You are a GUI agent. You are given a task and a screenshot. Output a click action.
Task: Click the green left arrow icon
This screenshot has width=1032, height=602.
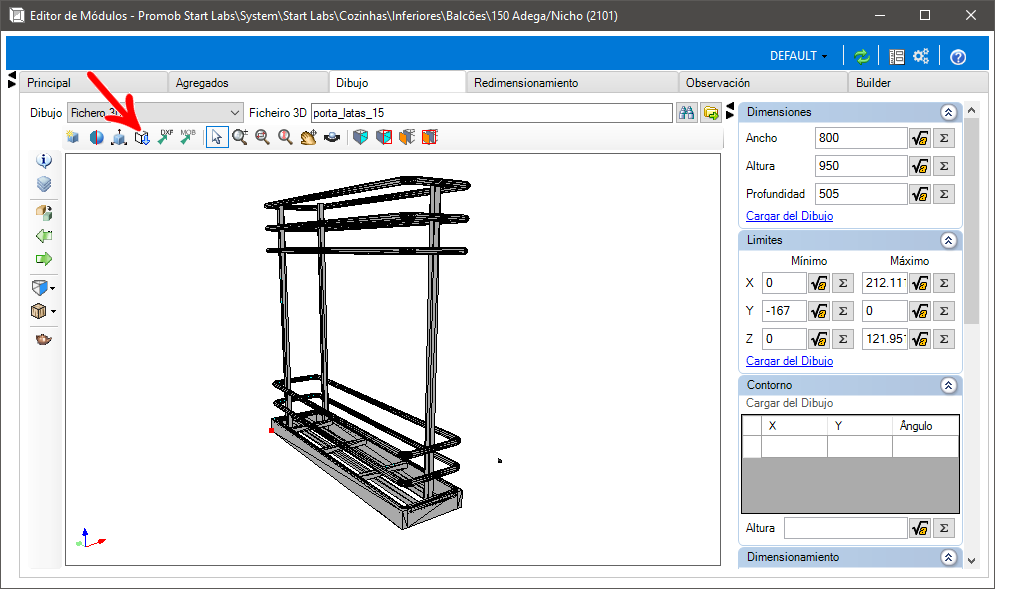point(44,236)
